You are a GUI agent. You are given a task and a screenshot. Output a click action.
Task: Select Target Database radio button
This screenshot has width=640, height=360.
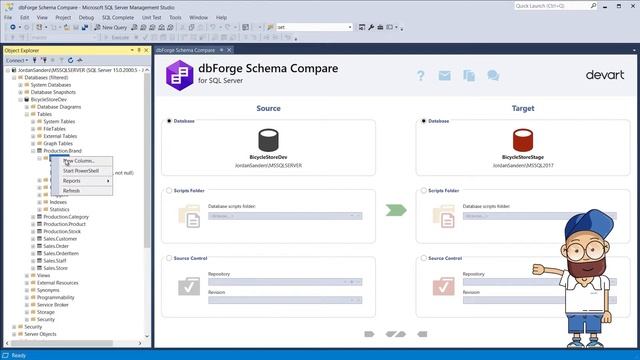(424, 121)
